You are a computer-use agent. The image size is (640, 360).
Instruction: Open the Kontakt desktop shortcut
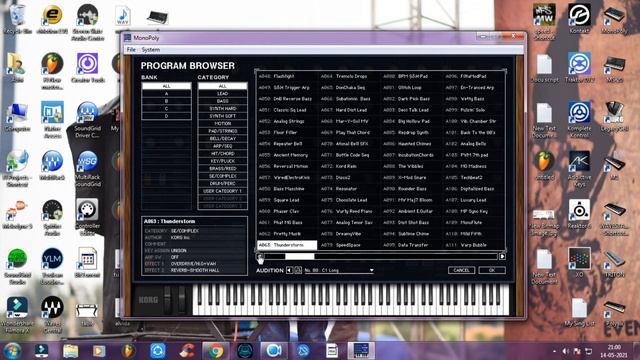(579, 19)
